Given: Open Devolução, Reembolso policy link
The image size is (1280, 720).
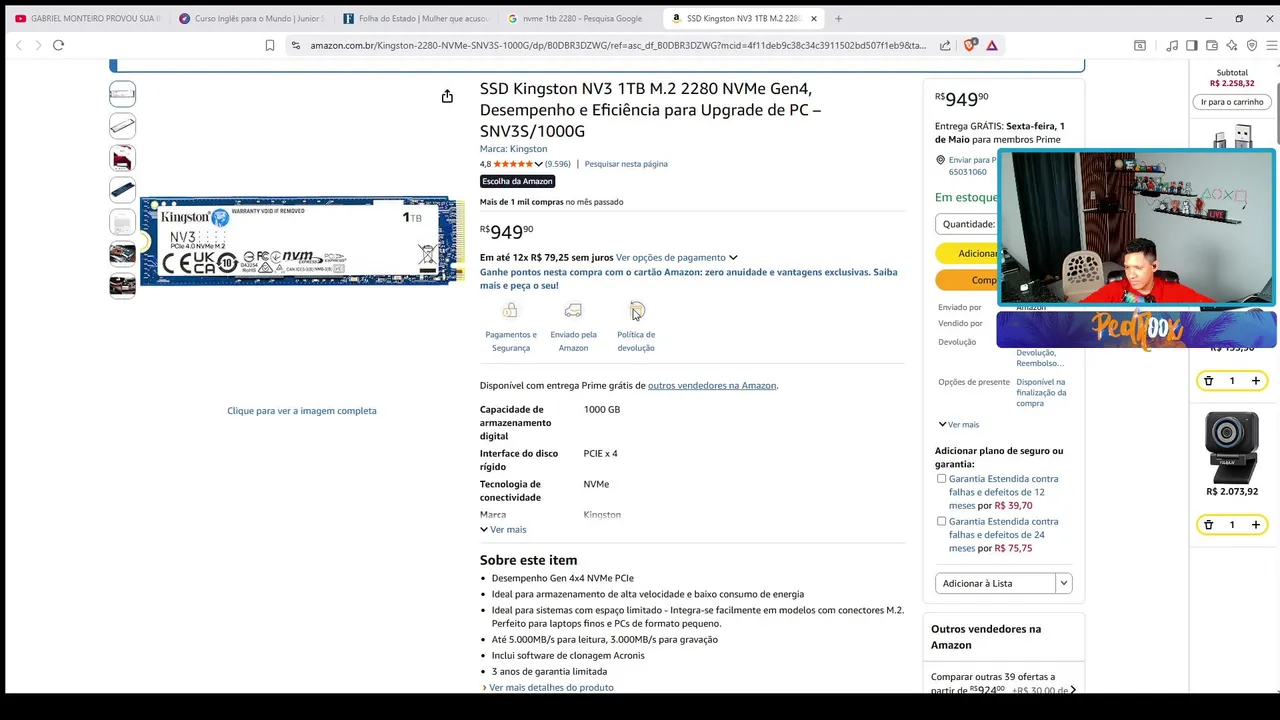Looking at the screenshot, I should pos(1040,358).
